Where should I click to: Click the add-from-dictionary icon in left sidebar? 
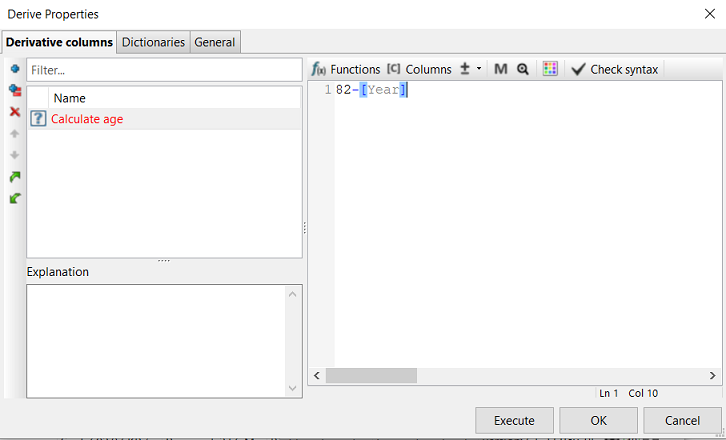[x=14, y=90]
